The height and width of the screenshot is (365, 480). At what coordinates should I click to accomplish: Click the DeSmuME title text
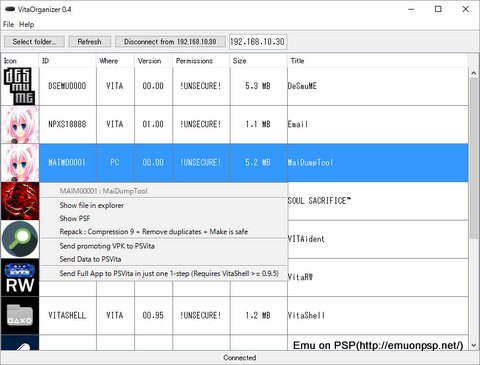(x=302, y=86)
